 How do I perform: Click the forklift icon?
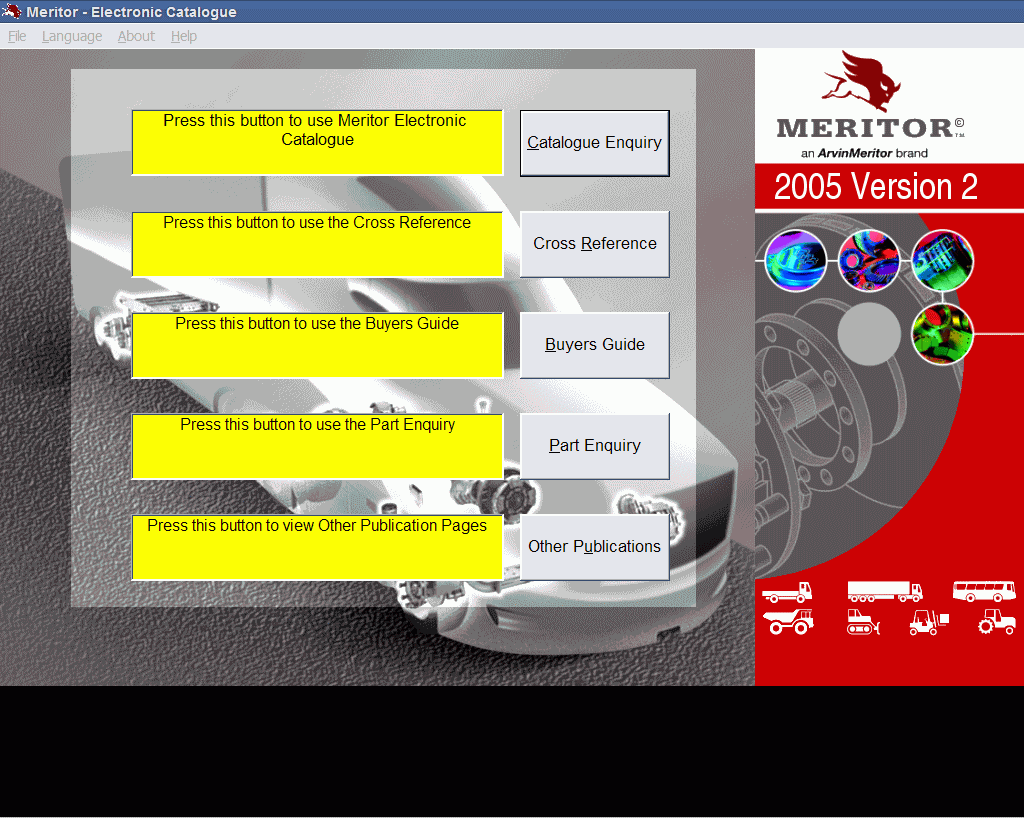(928, 622)
